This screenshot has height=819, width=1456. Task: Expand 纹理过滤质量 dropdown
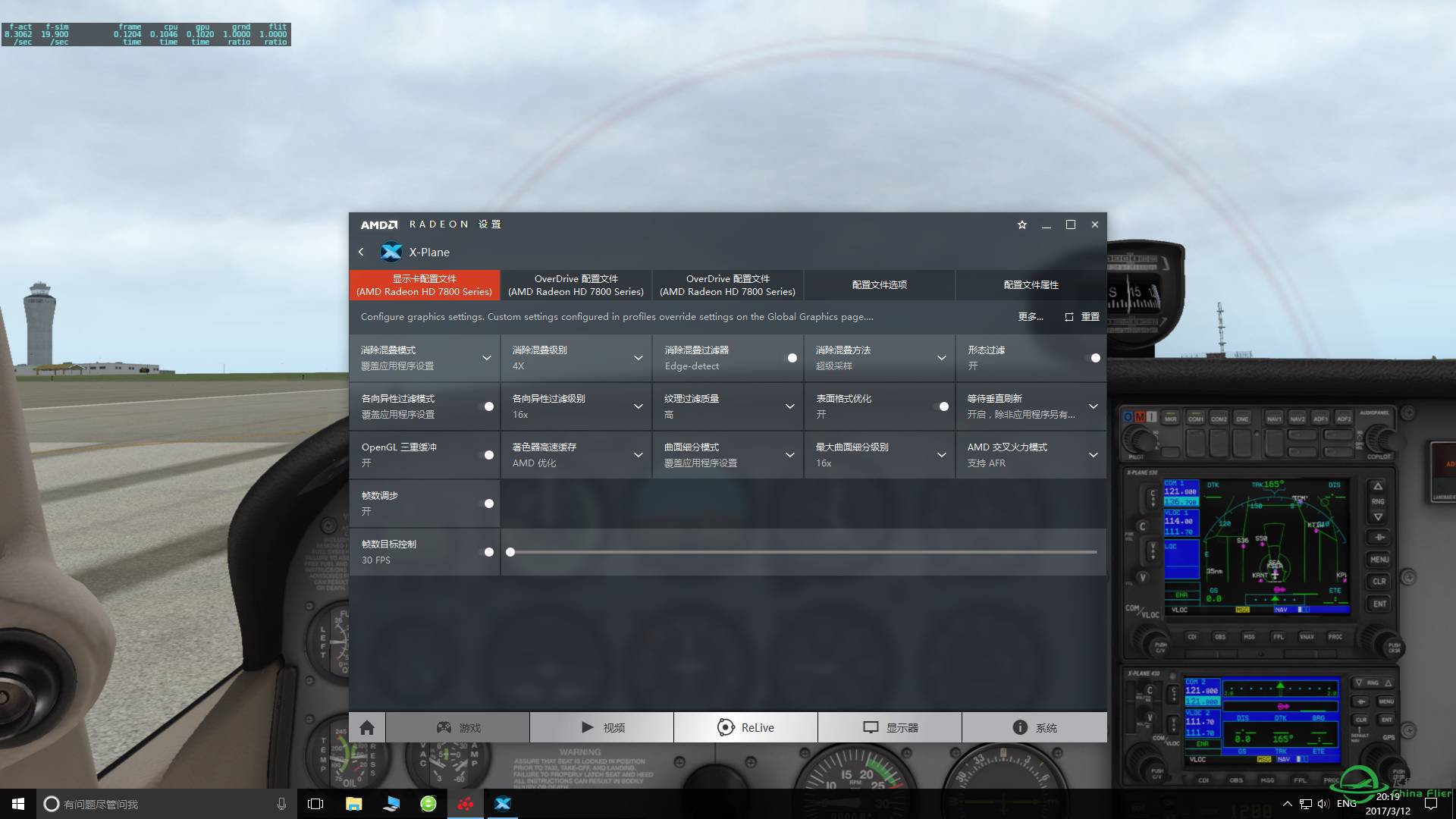[x=789, y=406]
